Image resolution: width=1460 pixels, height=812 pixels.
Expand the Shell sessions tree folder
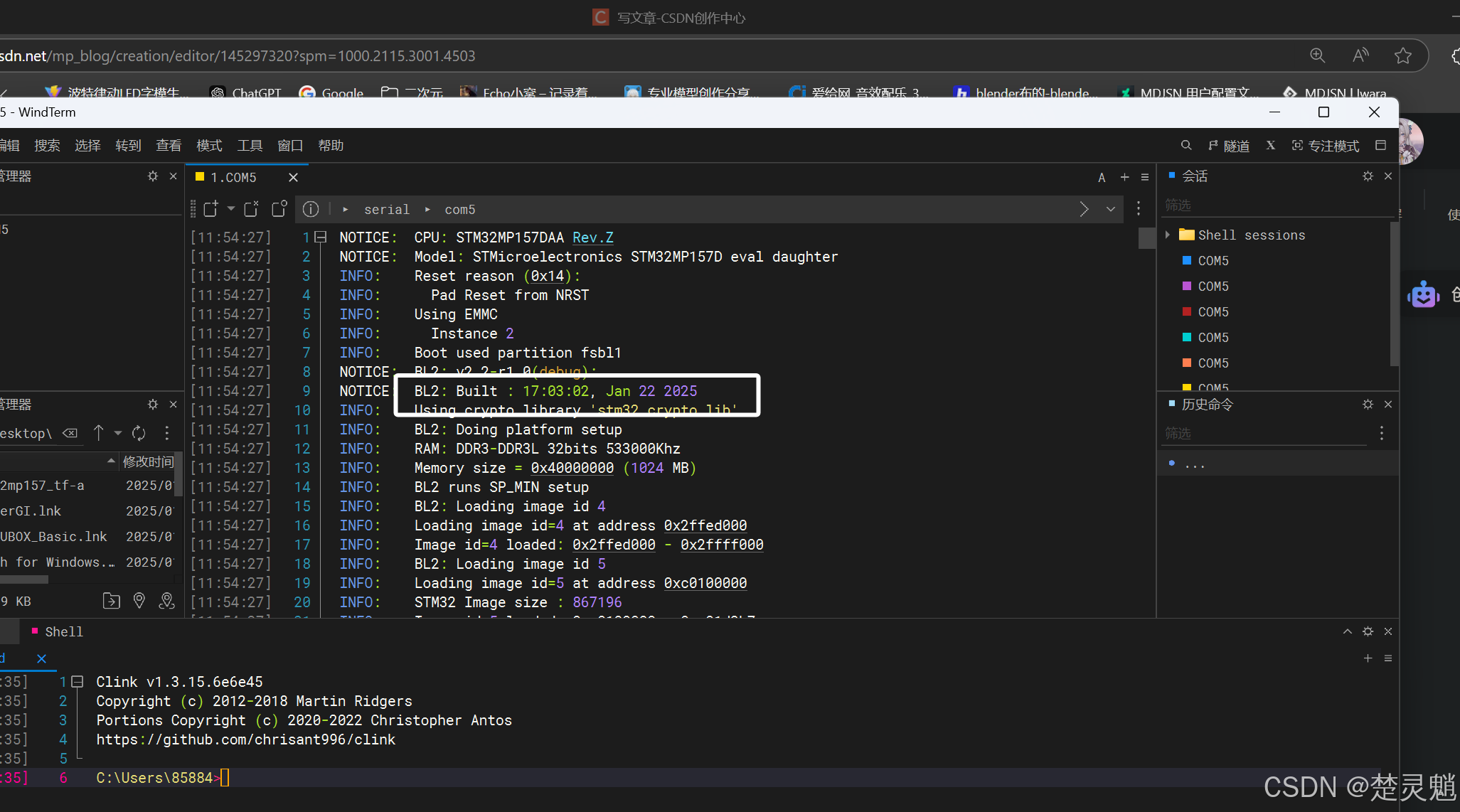1168,235
